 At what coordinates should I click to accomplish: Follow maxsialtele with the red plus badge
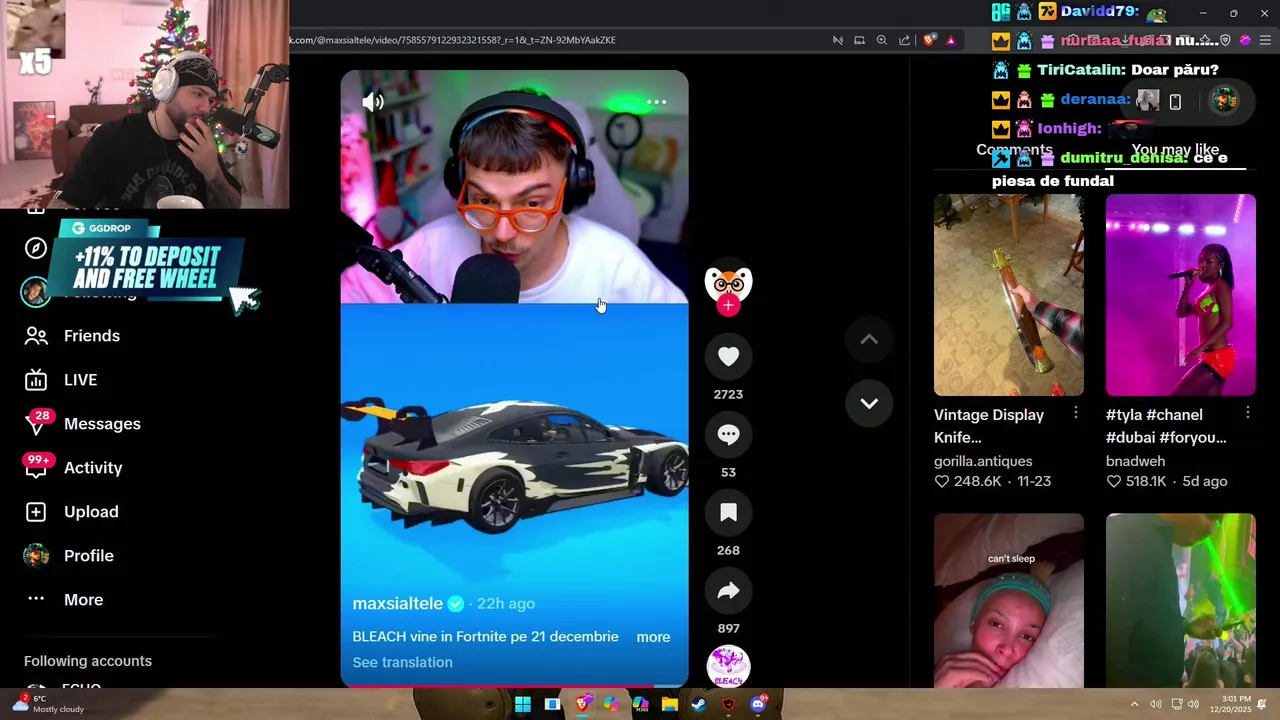[x=728, y=305]
